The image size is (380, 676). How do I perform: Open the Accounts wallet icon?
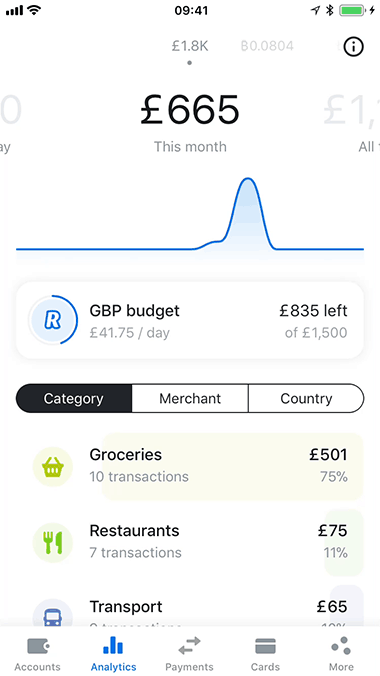pyautogui.click(x=38, y=646)
